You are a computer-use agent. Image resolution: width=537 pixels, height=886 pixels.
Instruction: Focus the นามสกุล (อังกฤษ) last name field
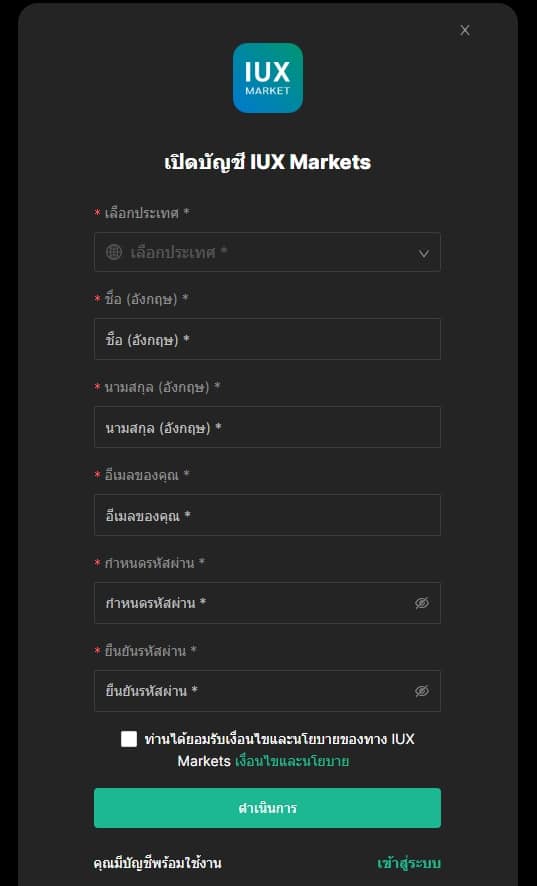(x=267, y=427)
